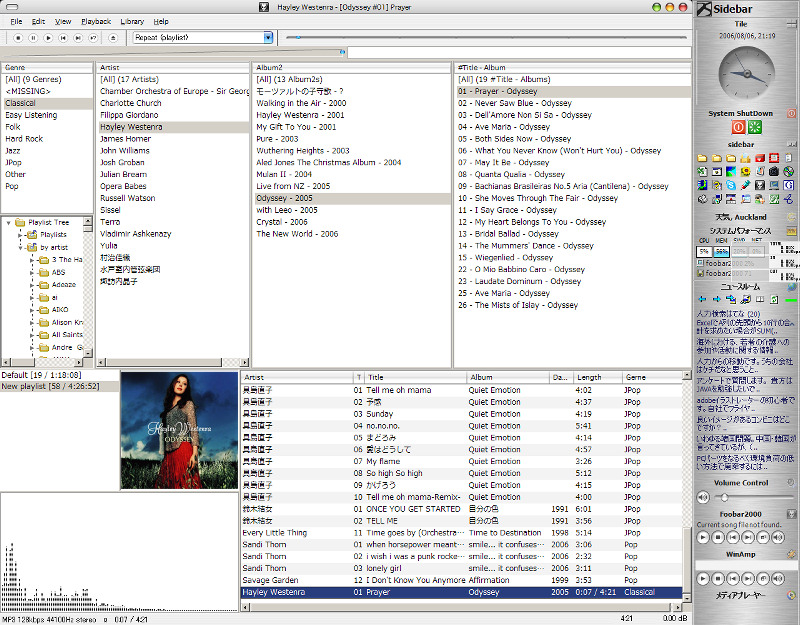Click Play in the sidebar Foobar2000 panel
800x625 pixels.
tap(703, 537)
